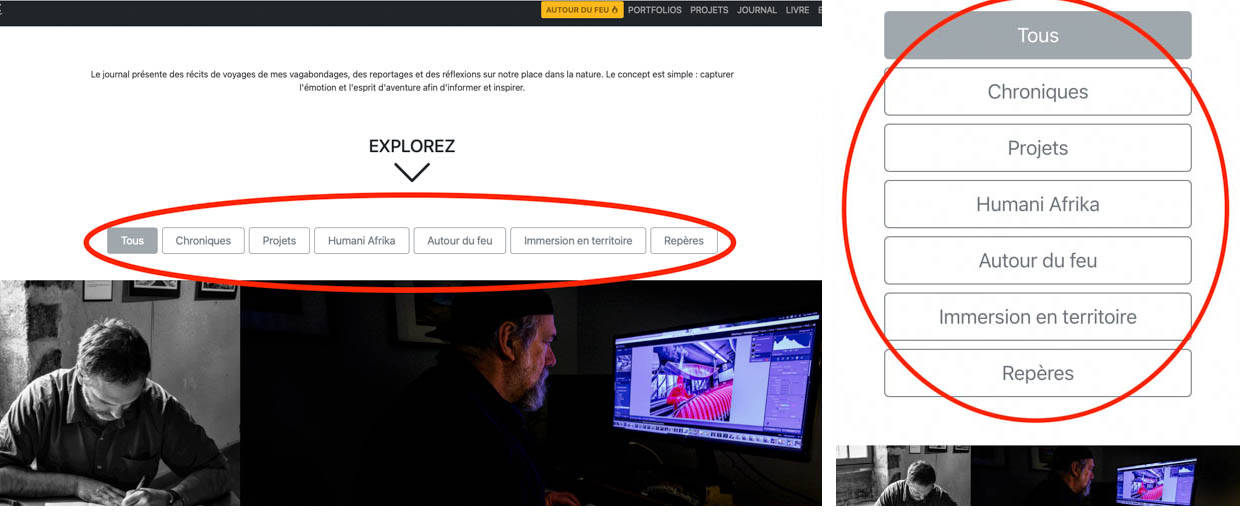Go to PROJETS in the top navigation bar
Screen dimensions: 1240x513
[x=709, y=10]
